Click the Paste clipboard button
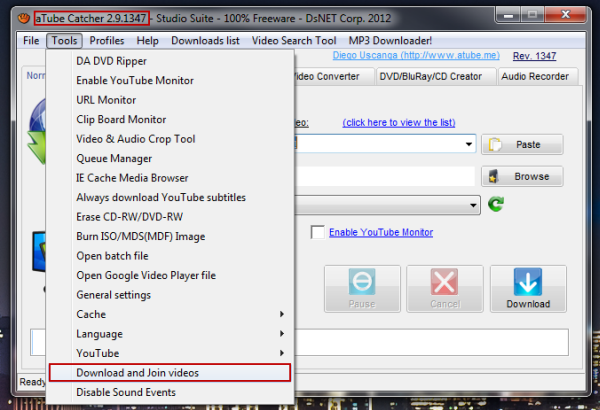 pyautogui.click(x=521, y=144)
